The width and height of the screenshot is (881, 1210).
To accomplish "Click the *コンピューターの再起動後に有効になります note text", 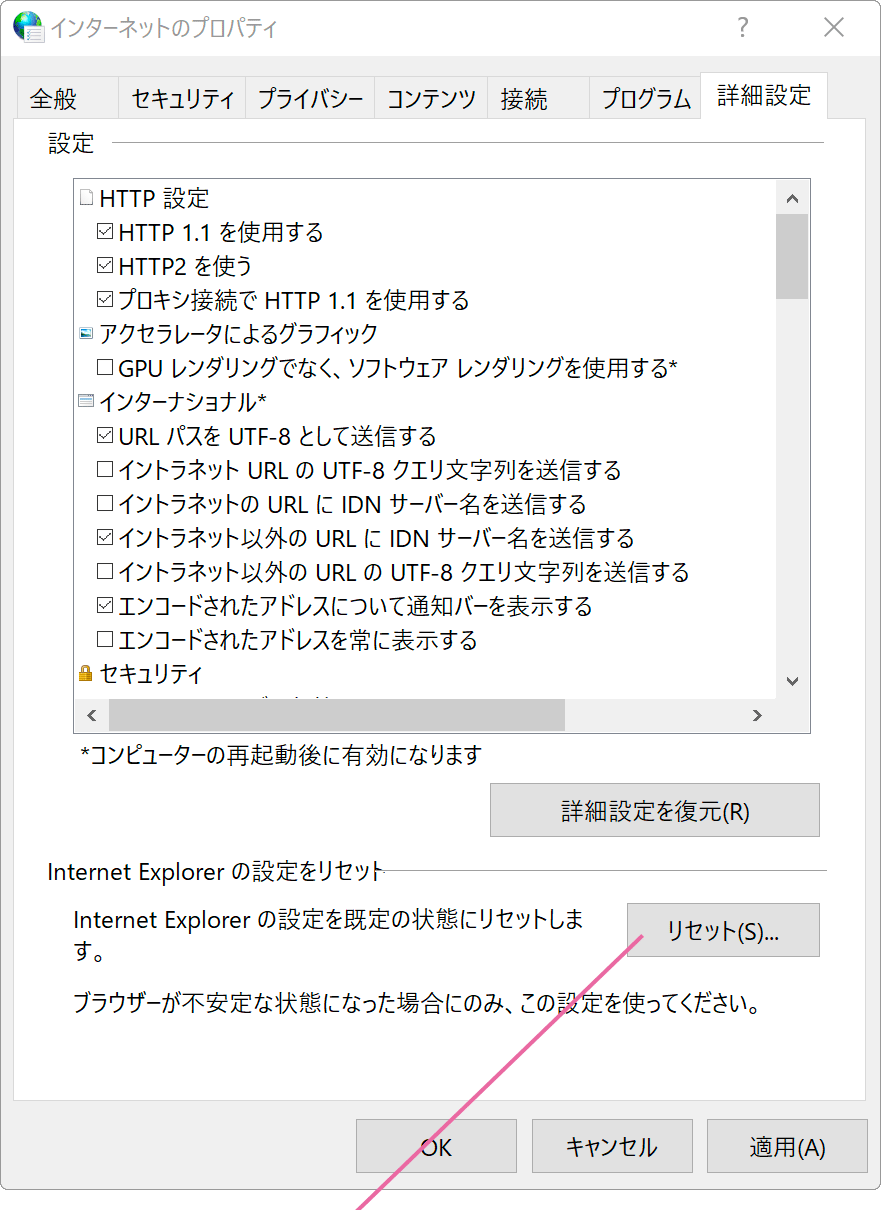I will click(281, 755).
